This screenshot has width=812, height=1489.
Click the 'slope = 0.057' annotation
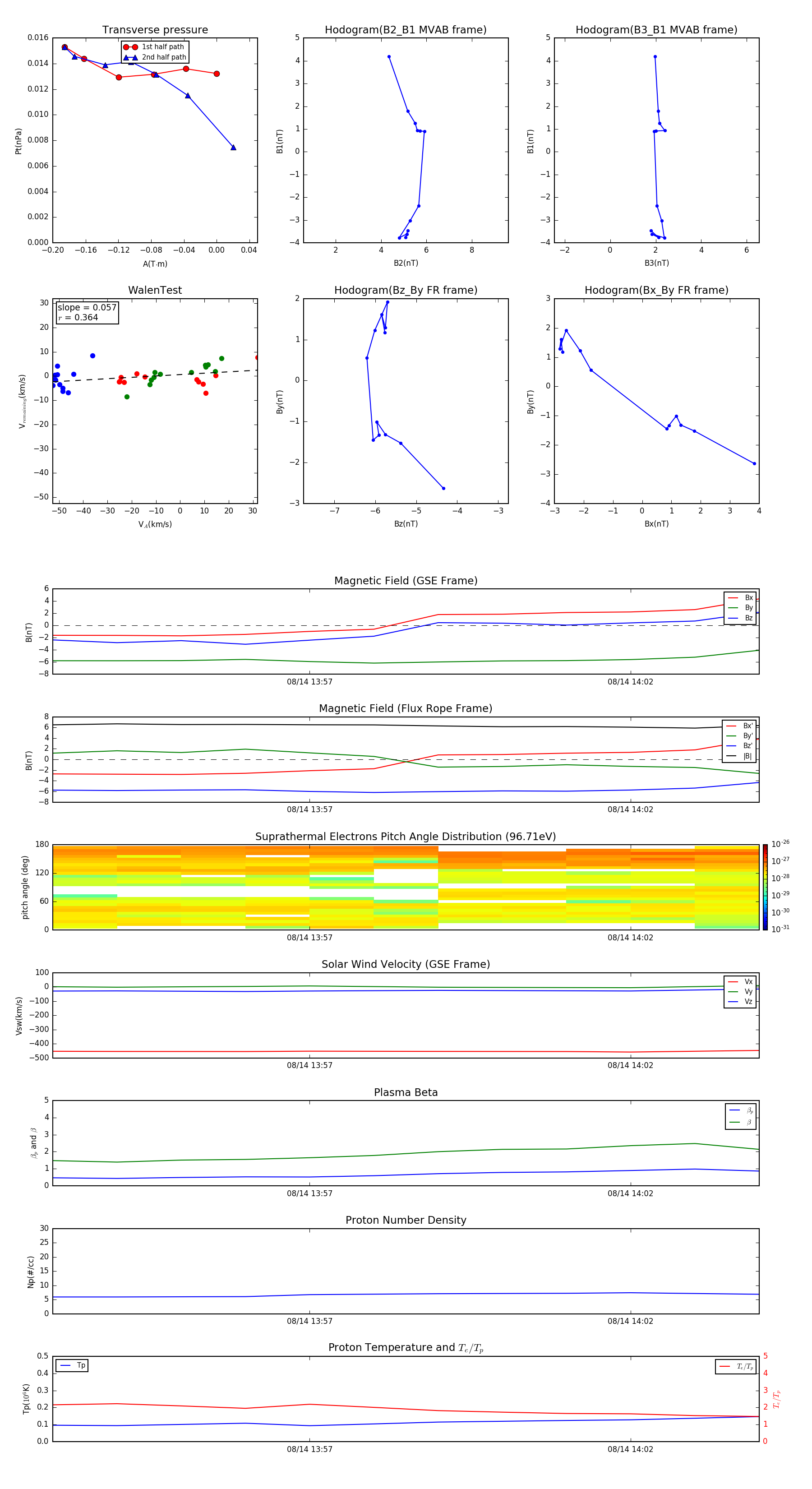(x=87, y=308)
